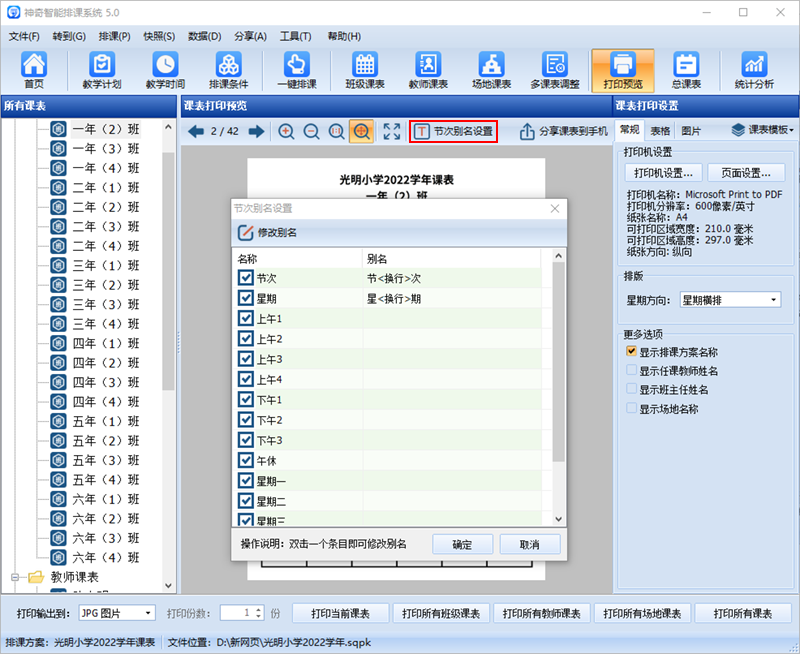The image size is (800, 654).
Task: Switch to the 图片 settings tab
Action: pos(691,131)
